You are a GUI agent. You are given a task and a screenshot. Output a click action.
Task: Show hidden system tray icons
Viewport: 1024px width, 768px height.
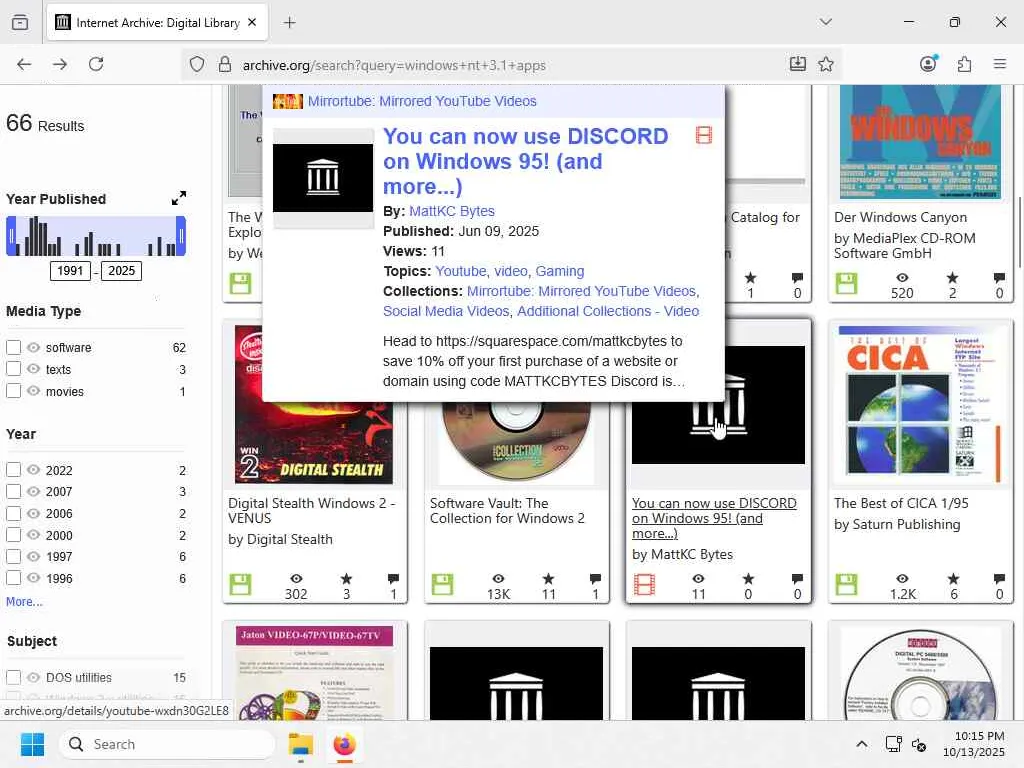861,744
